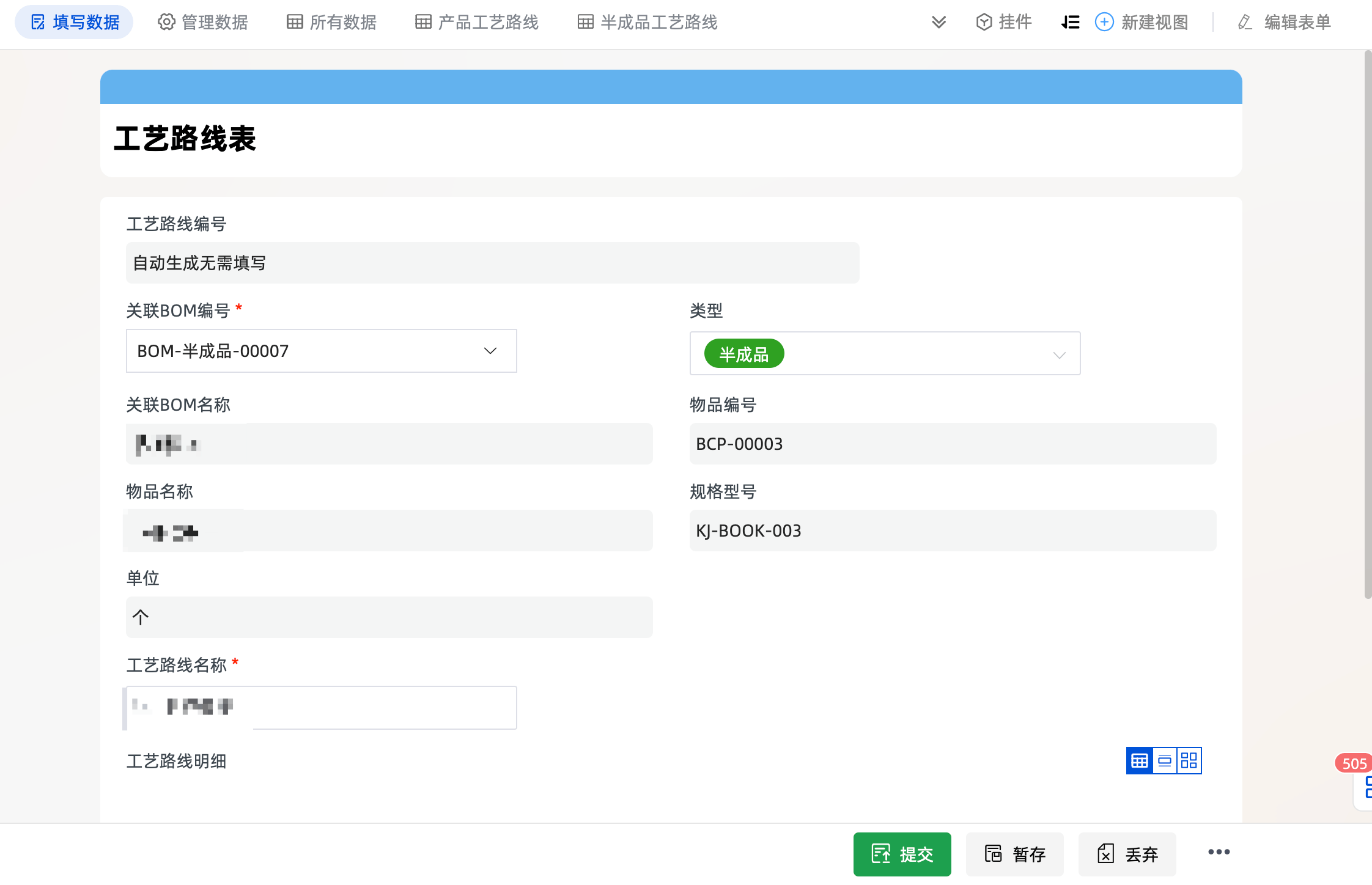Click the 丢弃 discard button
Screen dimensions: 1372x885
click(1127, 854)
